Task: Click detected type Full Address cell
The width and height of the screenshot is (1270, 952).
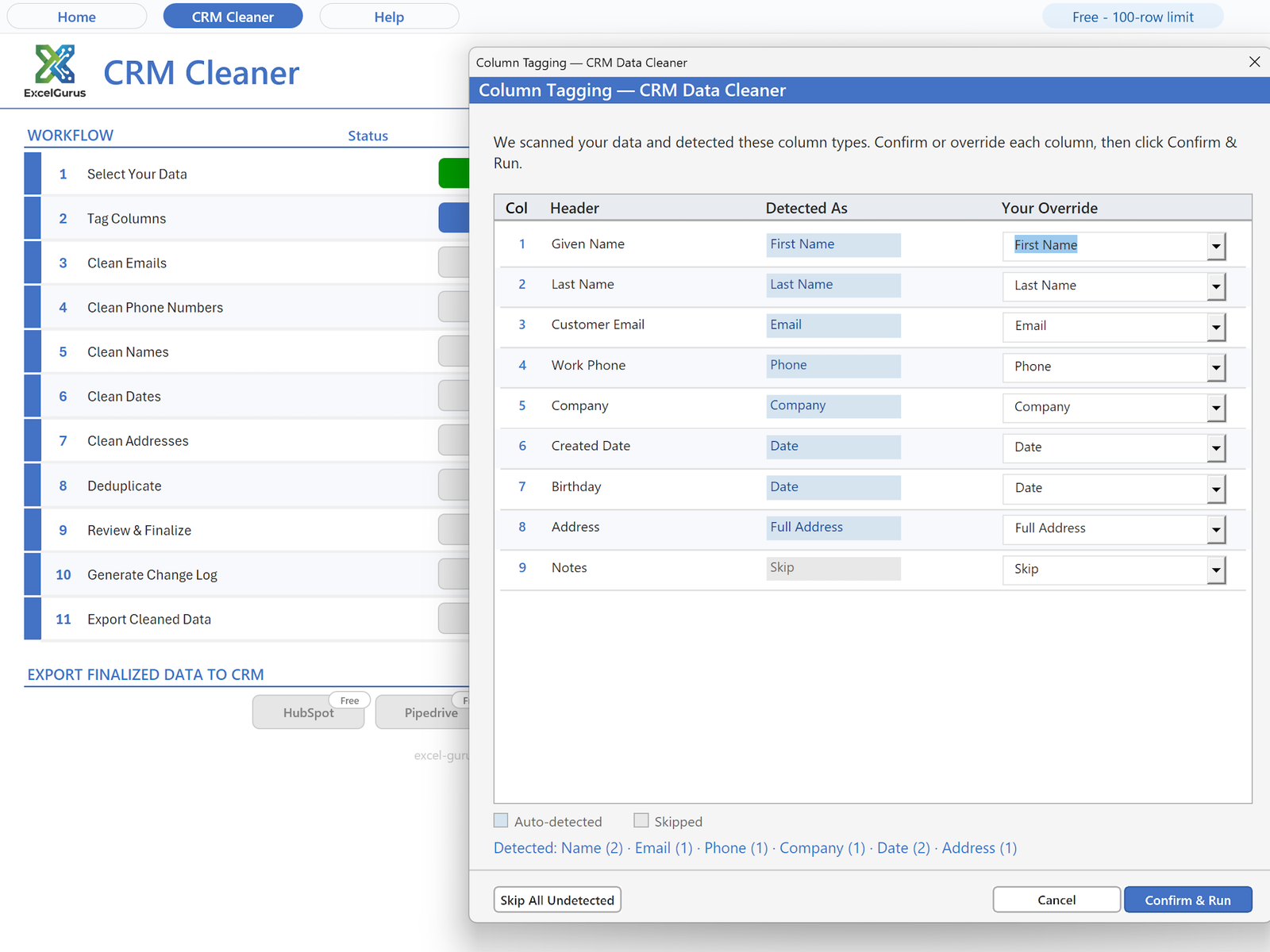Action: point(833,528)
